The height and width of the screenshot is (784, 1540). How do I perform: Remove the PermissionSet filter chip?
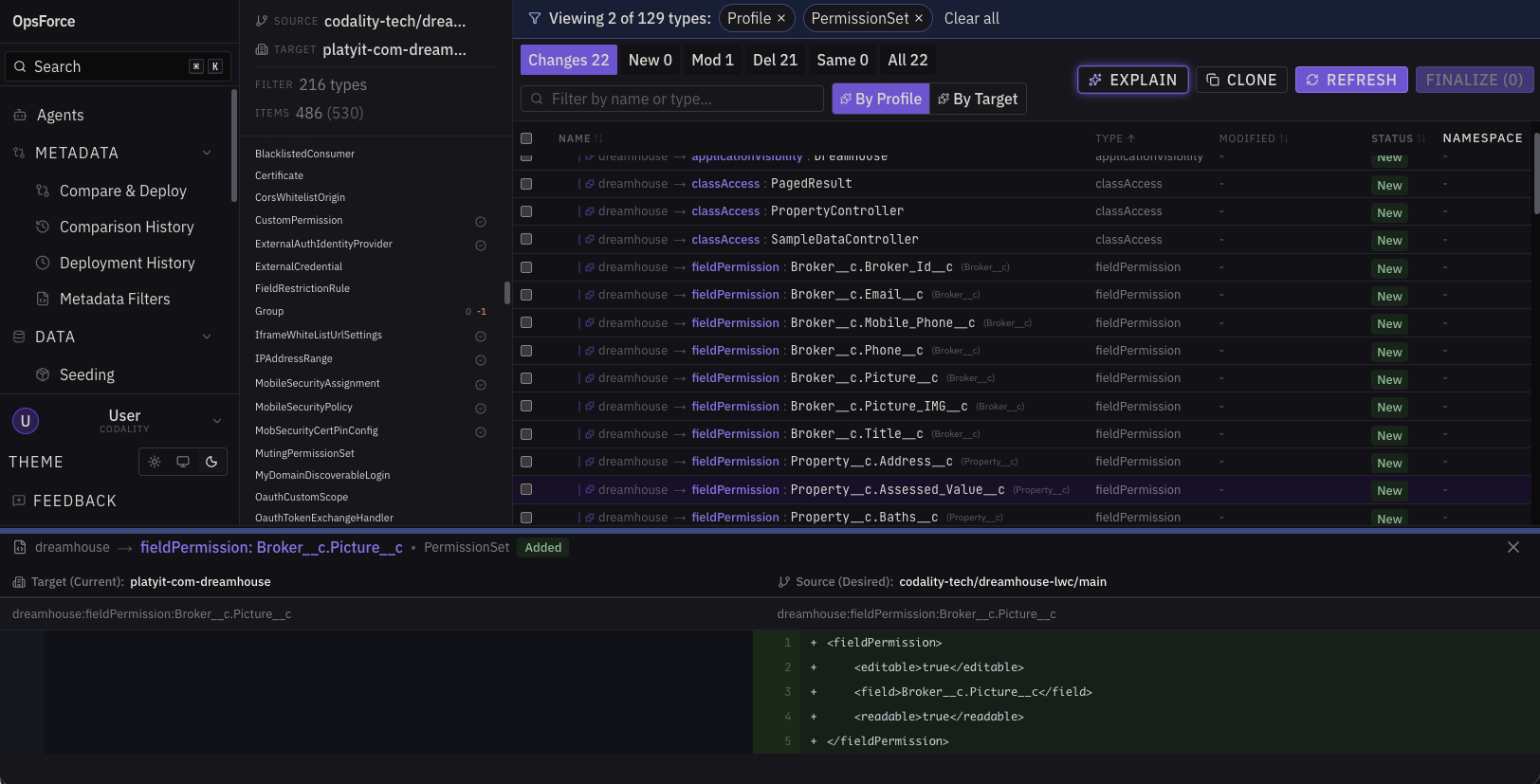coord(919,18)
